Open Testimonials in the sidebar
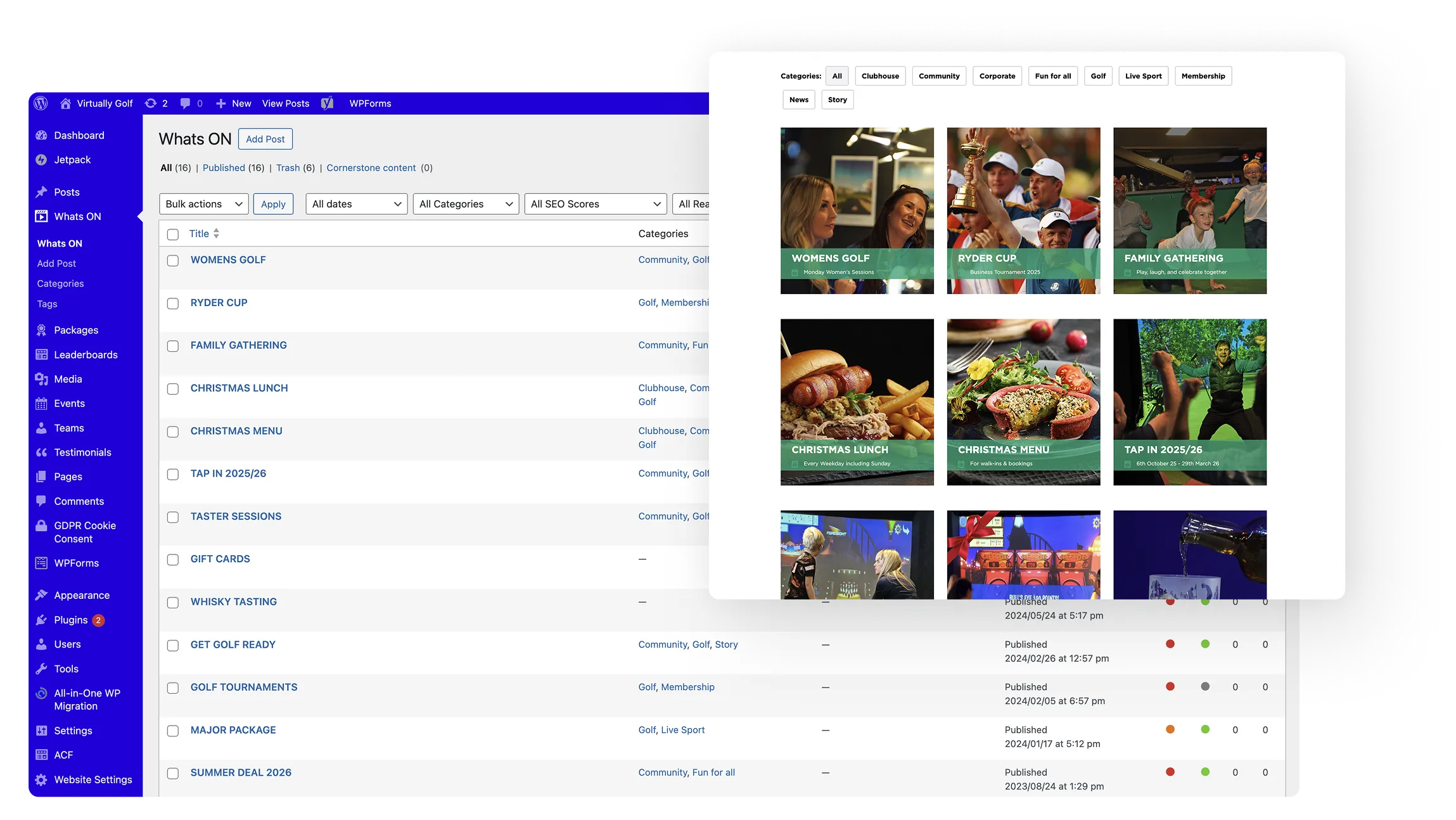1456x820 pixels. coord(82,452)
